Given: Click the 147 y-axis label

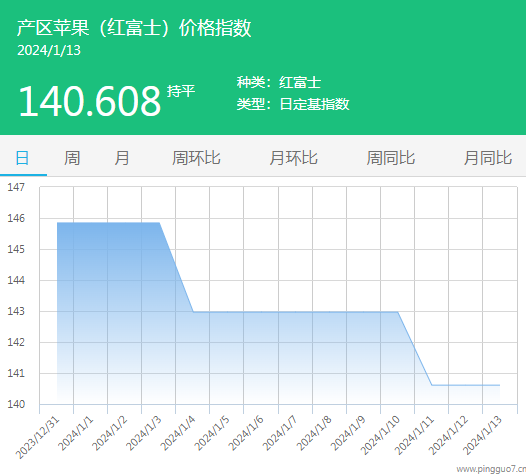Looking at the screenshot, I should (x=16, y=187).
